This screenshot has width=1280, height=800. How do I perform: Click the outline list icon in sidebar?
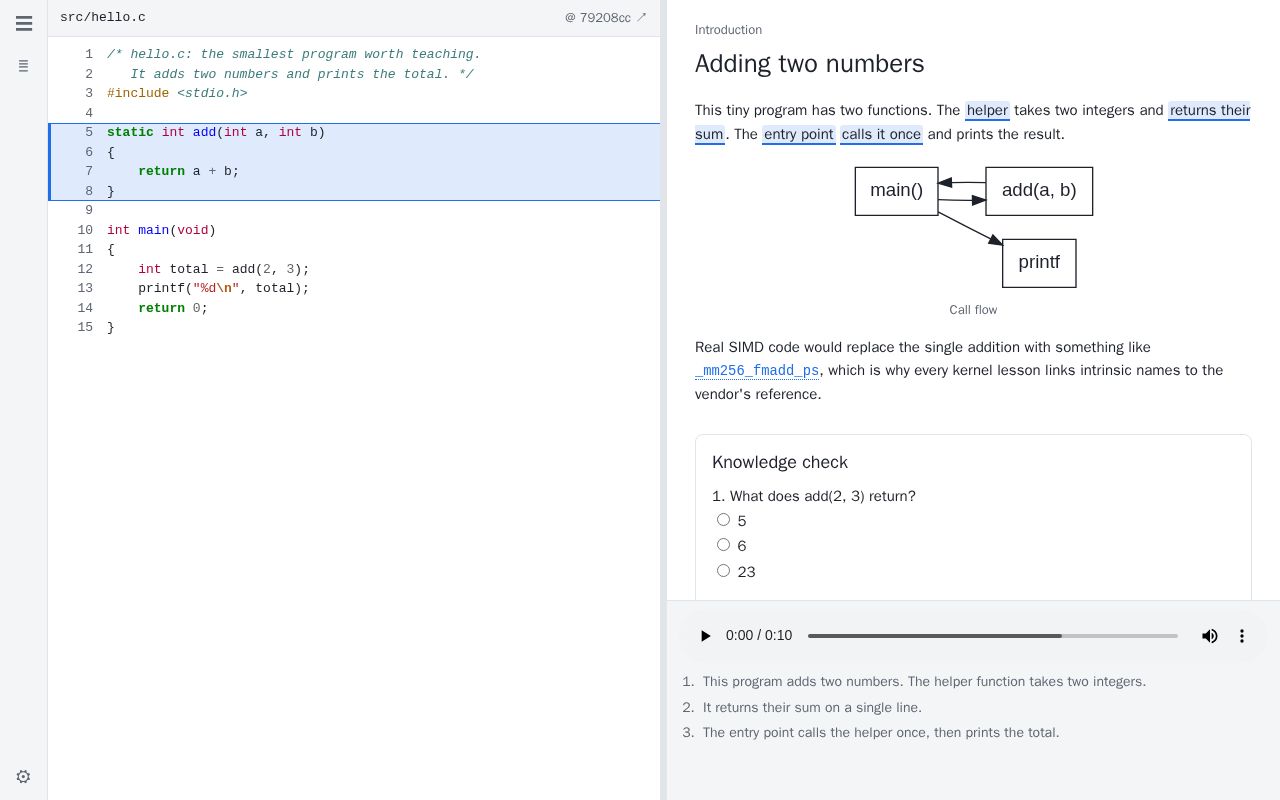(x=23, y=66)
